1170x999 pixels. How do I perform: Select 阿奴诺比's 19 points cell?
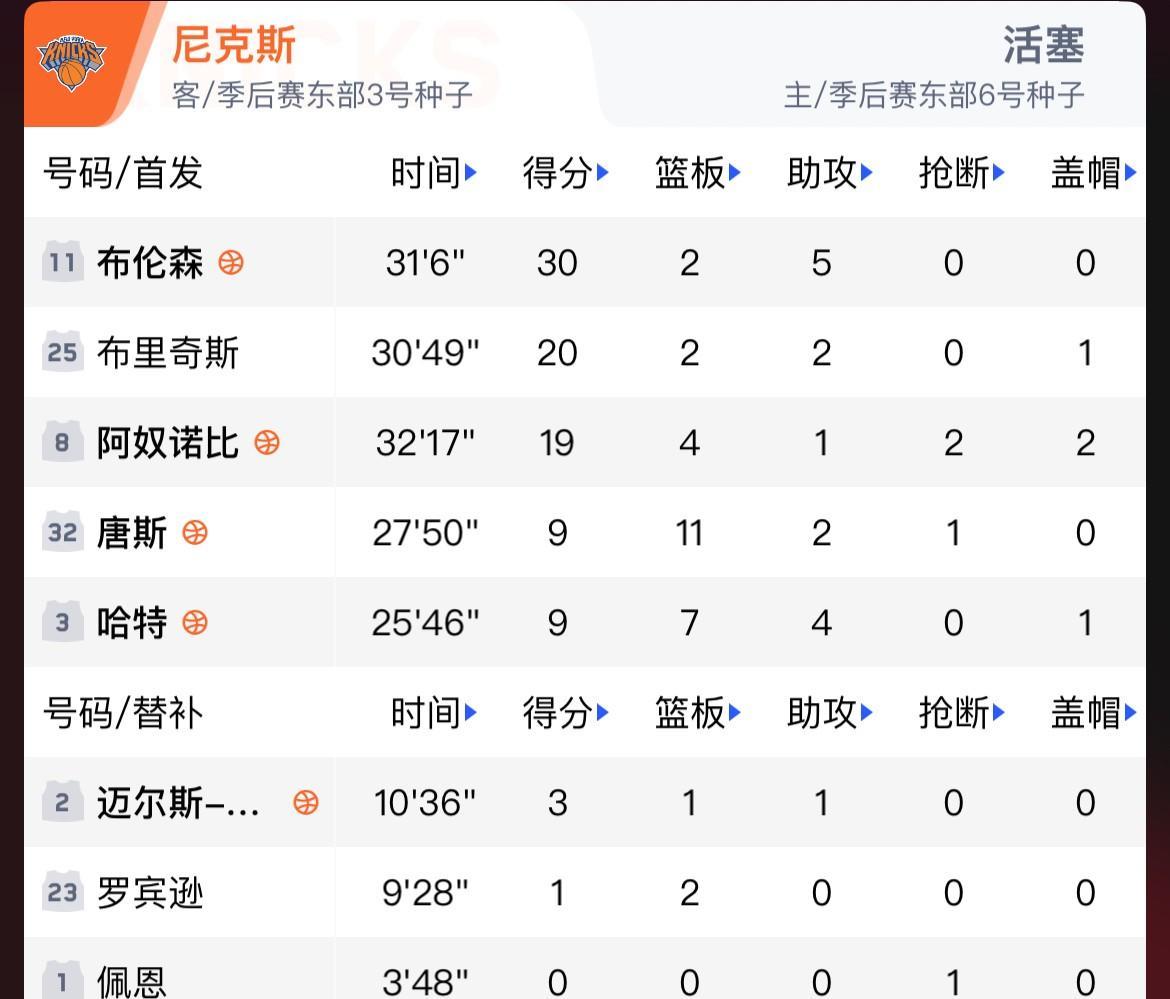click(557, 442)
